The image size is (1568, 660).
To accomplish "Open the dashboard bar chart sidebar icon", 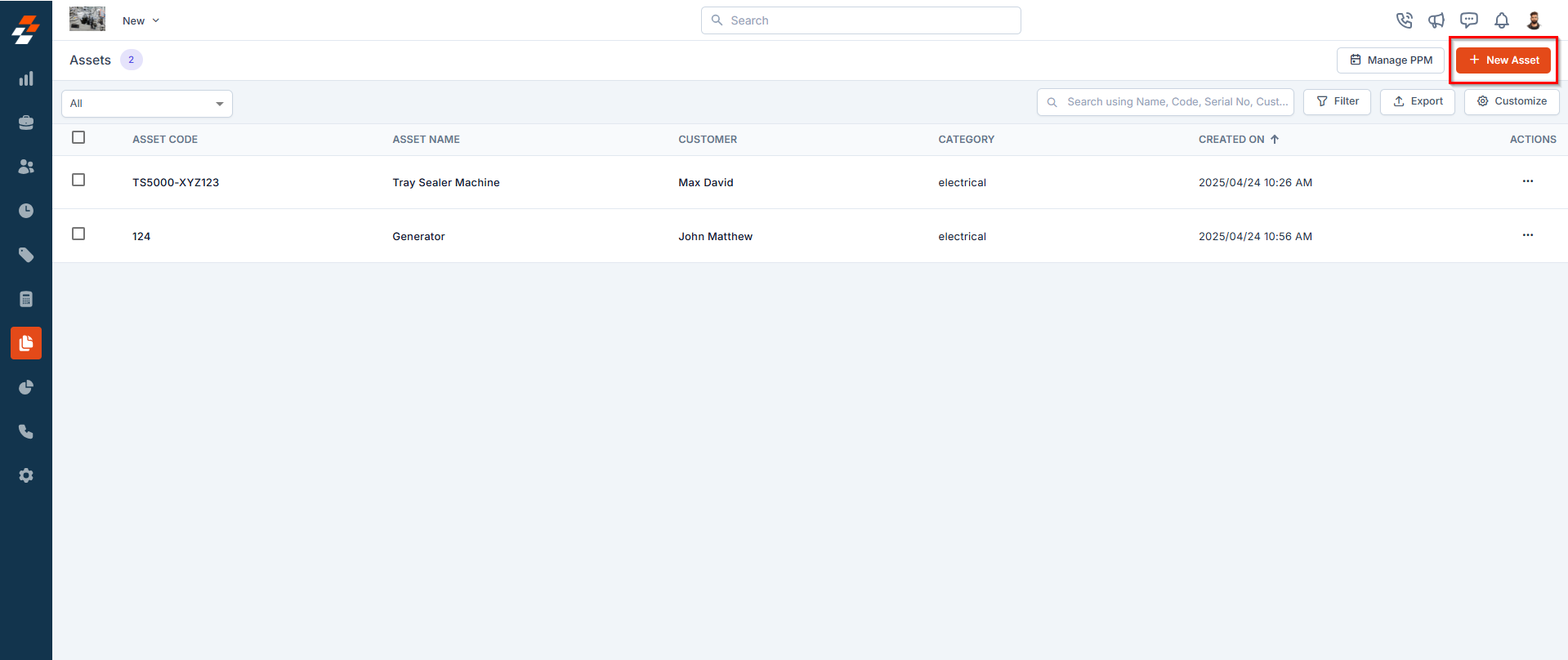I will point(26,78).
